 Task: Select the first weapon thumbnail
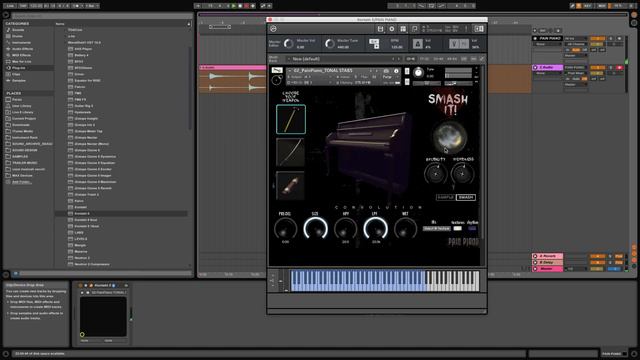[291, 119]
